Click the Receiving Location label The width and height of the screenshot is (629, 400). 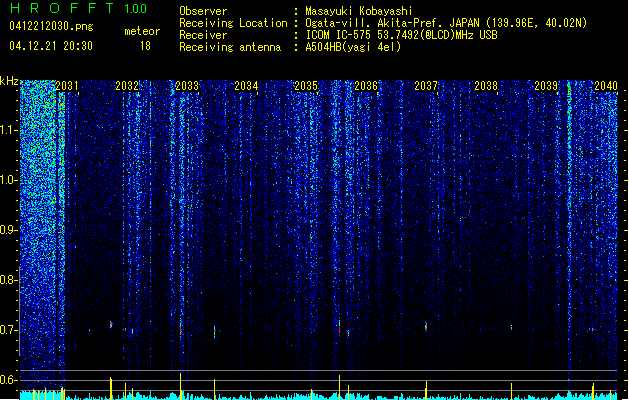point(233,23)
